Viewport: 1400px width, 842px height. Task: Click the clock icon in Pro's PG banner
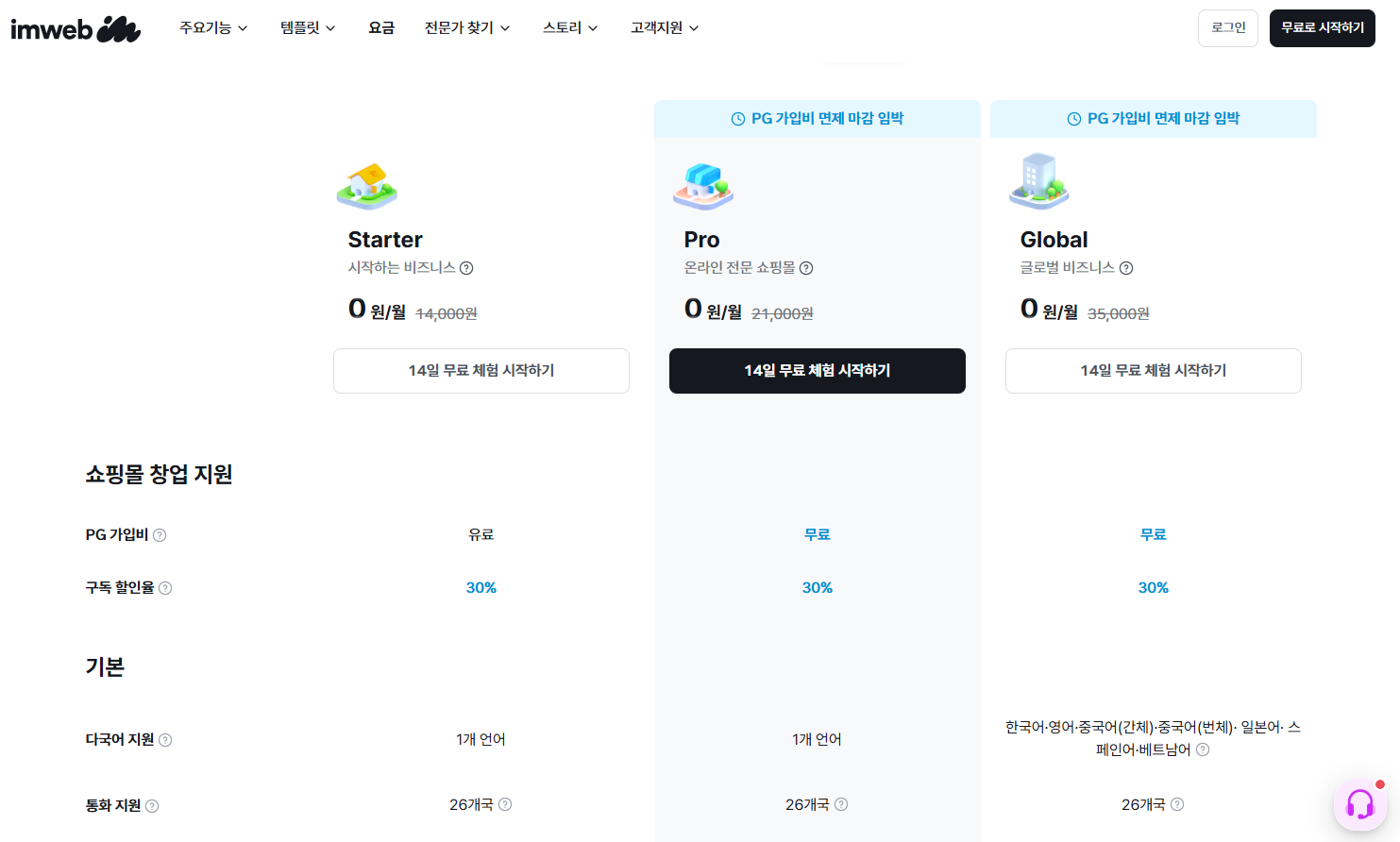736,118
